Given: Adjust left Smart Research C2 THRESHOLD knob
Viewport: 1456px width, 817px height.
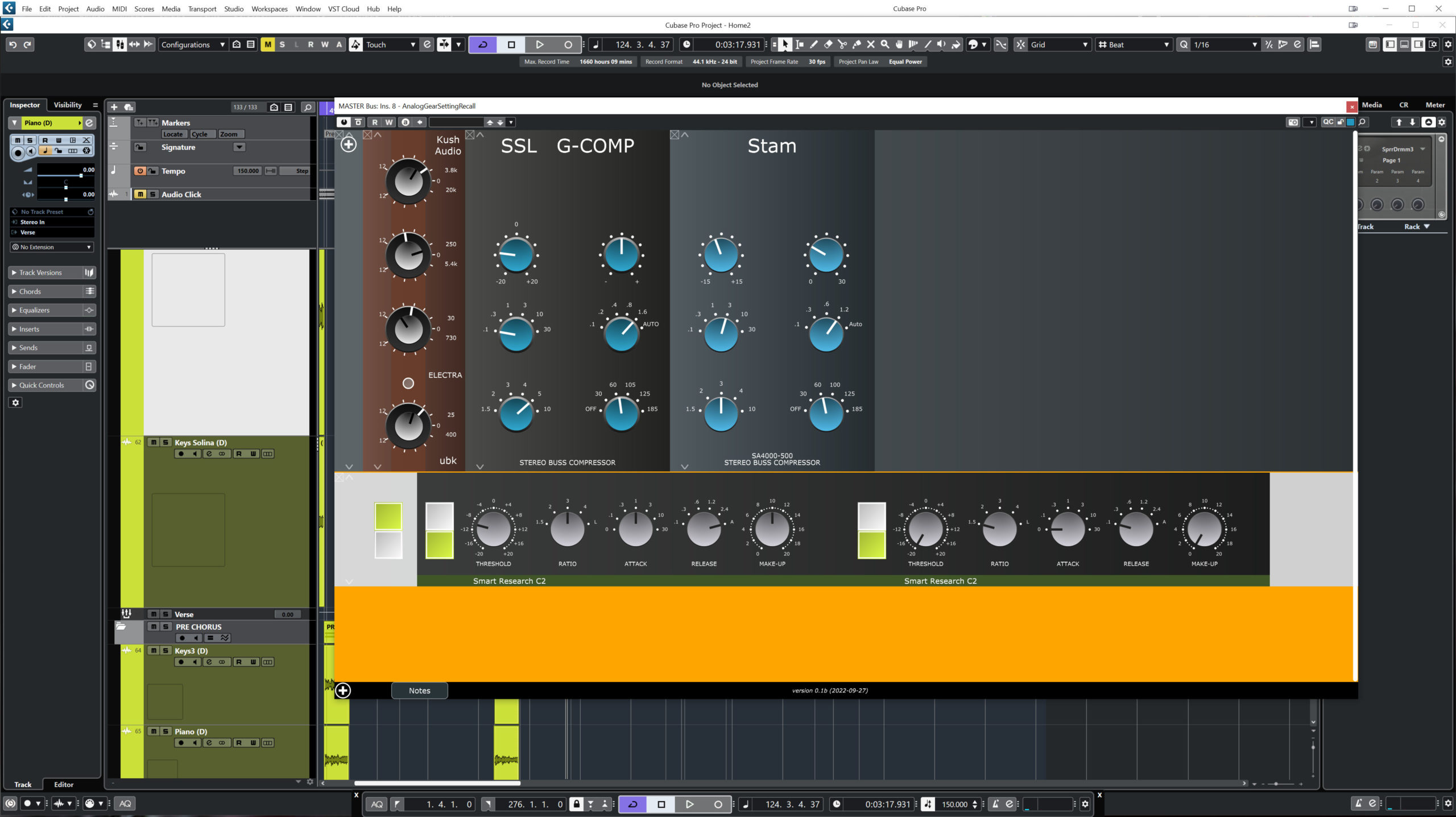Looking at the screenshot, I should pyautogui.click(x=493, y=529).
